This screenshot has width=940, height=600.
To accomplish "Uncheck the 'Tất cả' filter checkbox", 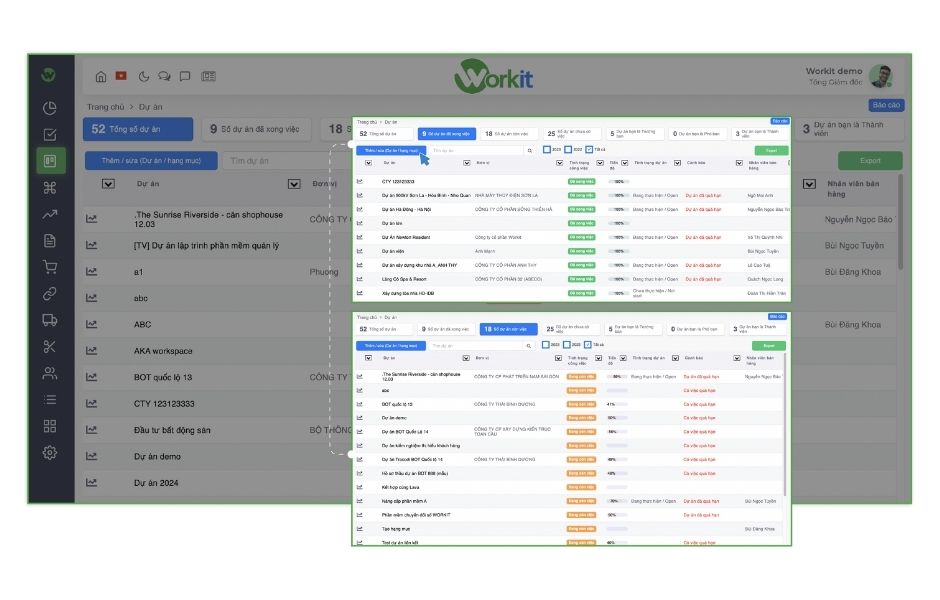I will pos(587,151).
